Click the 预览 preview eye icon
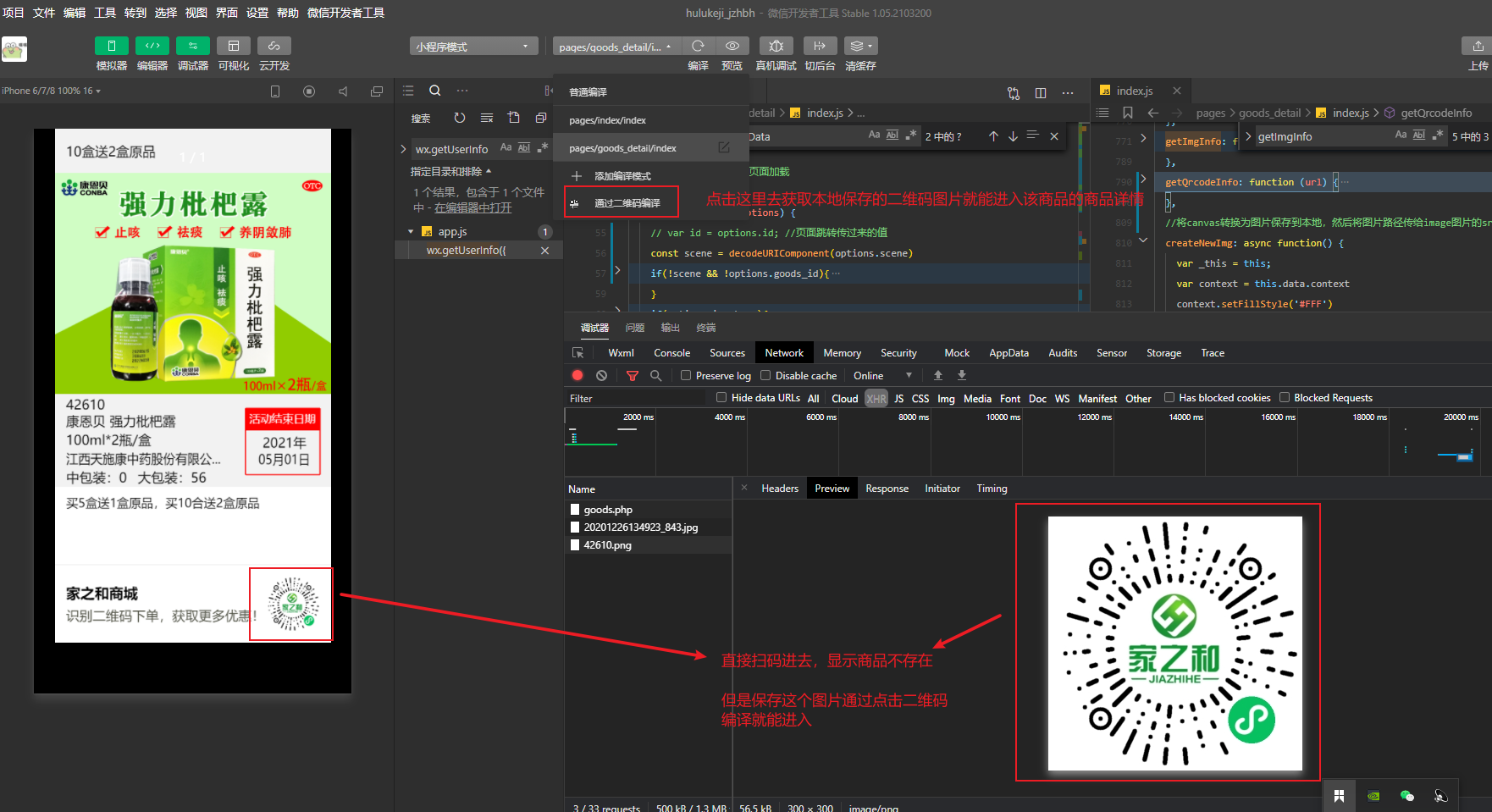 click(x=732, y=46)
